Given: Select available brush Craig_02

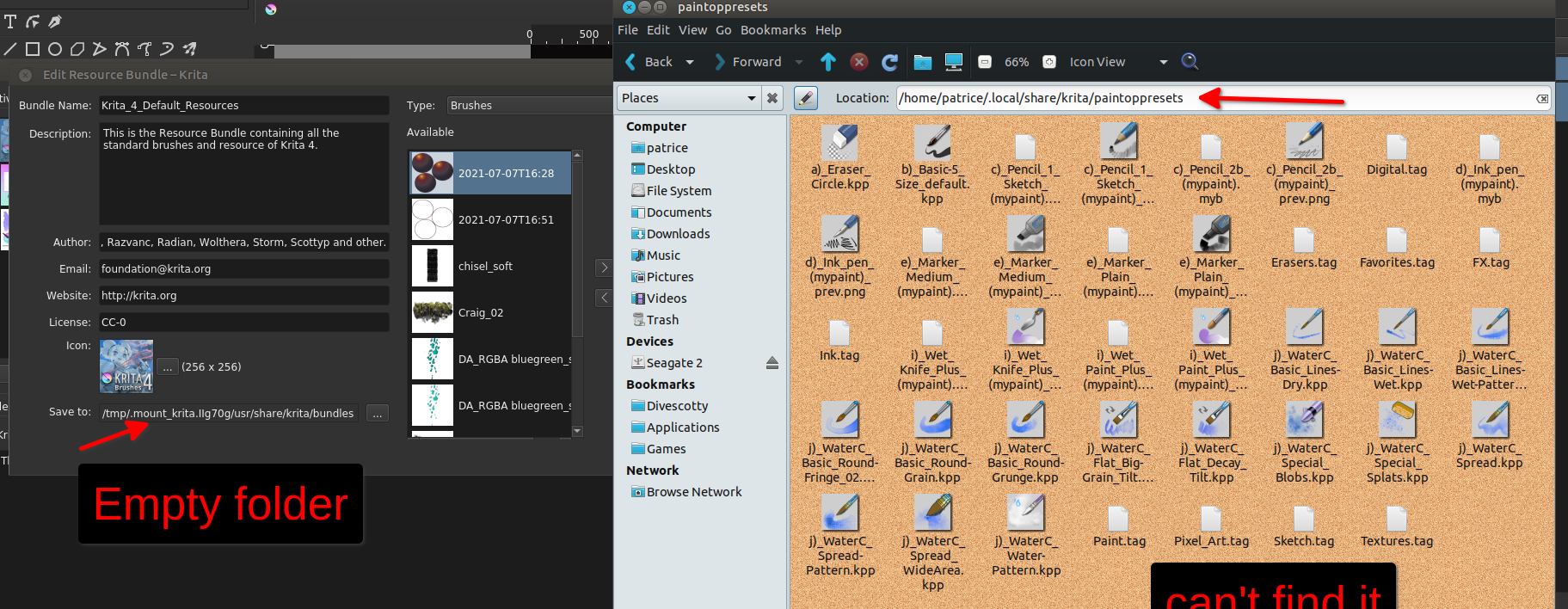Looking at the screenshot, I should 490,313.
